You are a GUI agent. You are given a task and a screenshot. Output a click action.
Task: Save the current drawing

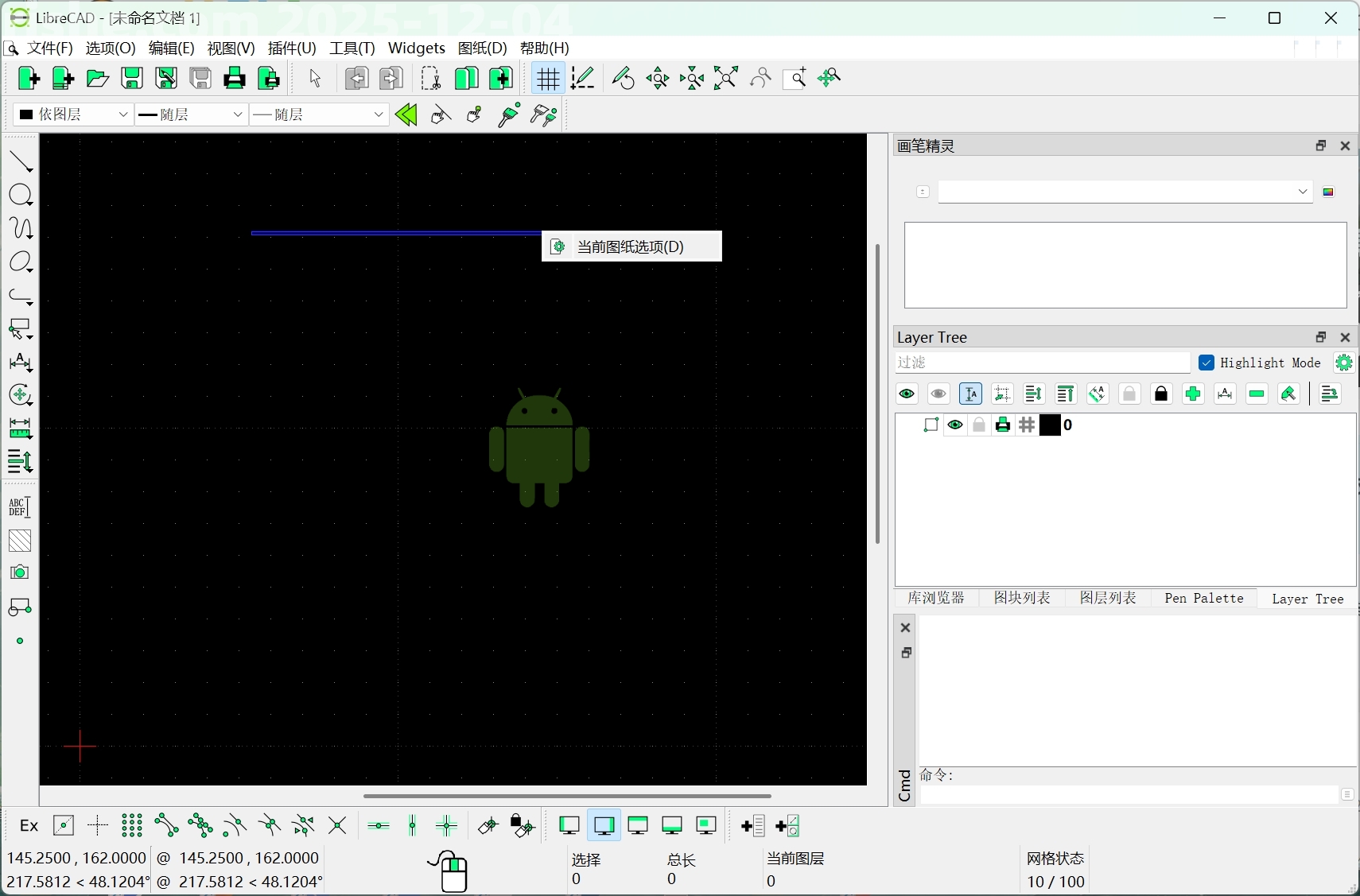click(131, 78)
